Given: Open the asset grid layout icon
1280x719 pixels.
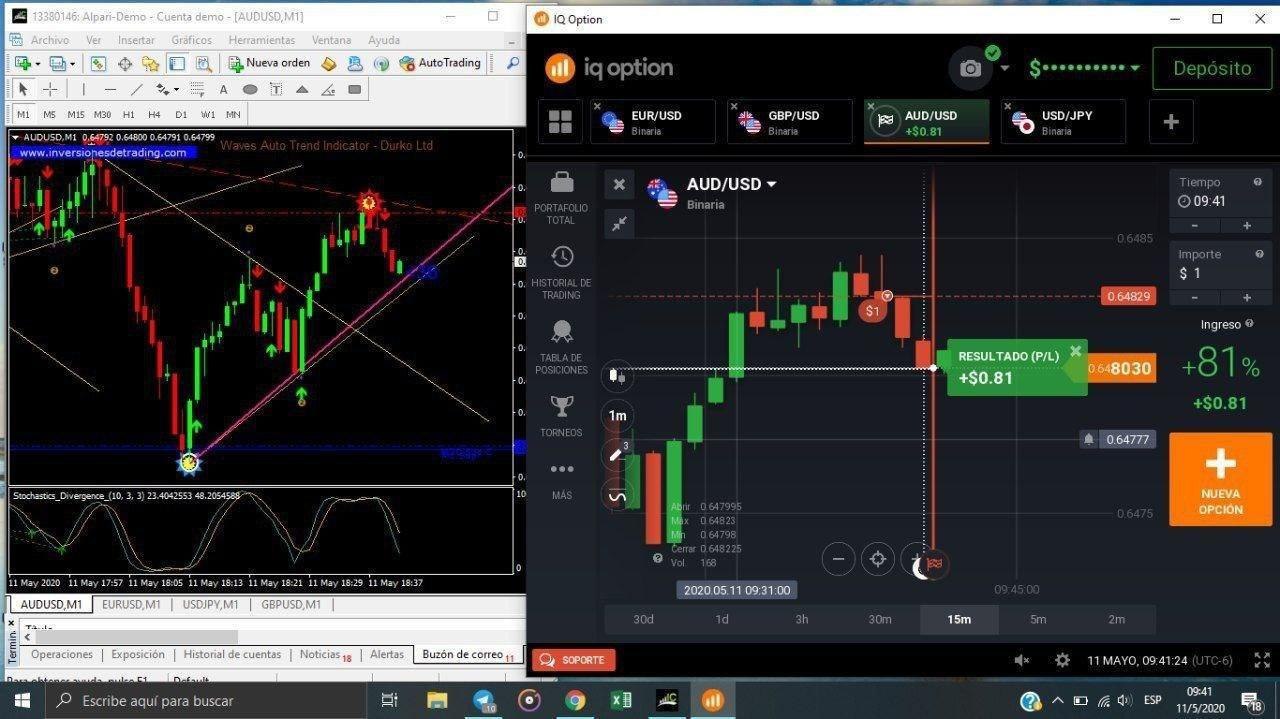Looking at the screenshot, I should [x=560, y=122].
